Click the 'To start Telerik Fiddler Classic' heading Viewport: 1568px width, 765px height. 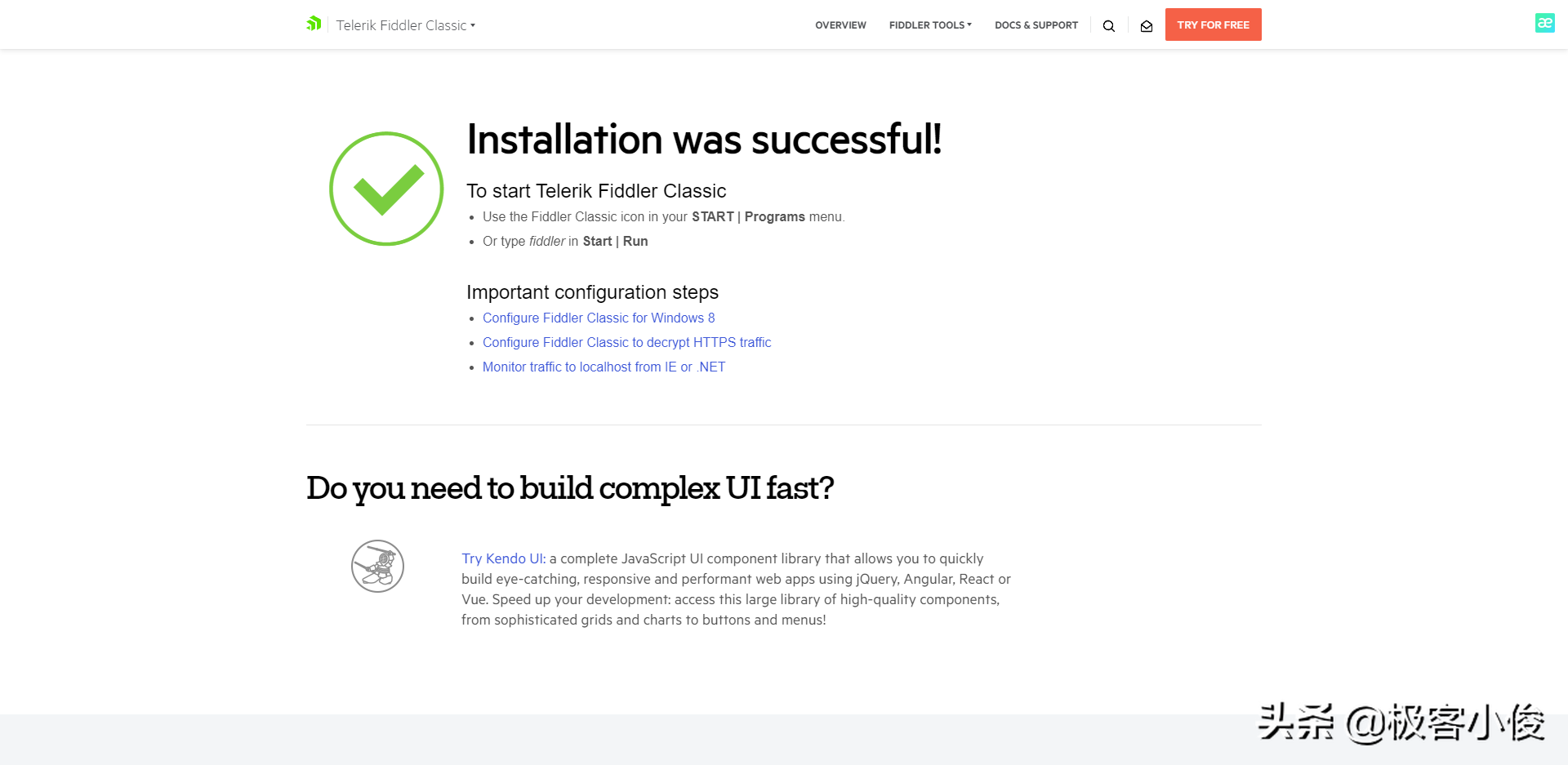click(596, 191)
